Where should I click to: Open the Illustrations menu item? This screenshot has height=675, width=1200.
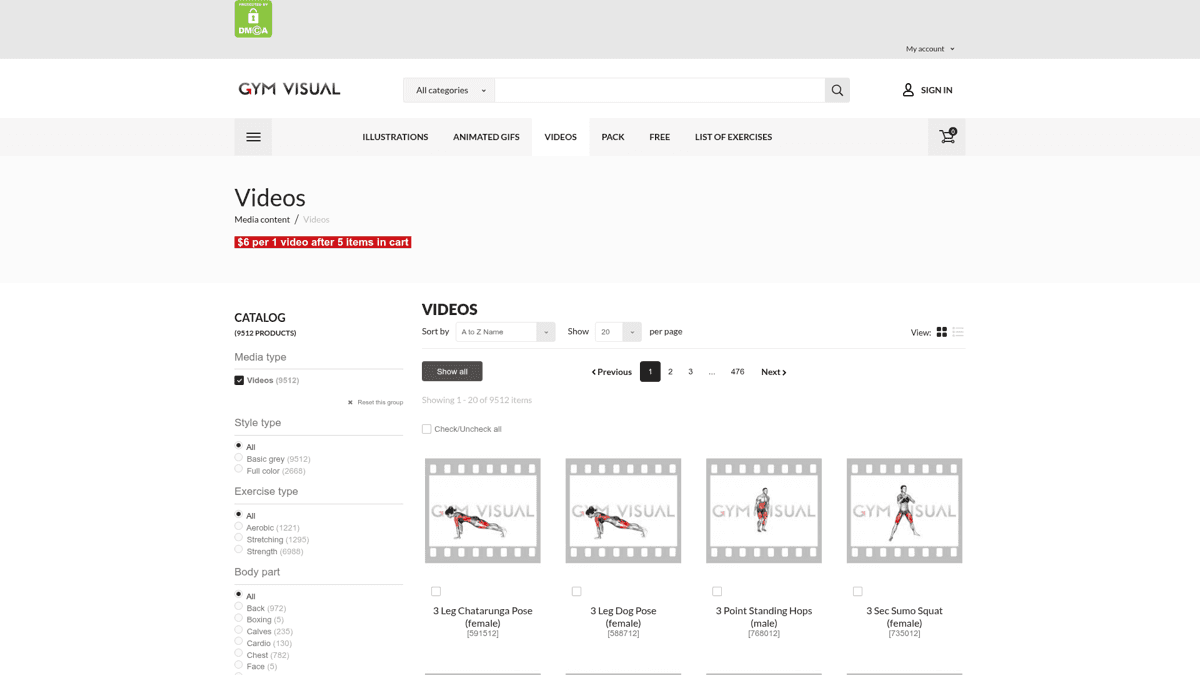click(395, 137)
